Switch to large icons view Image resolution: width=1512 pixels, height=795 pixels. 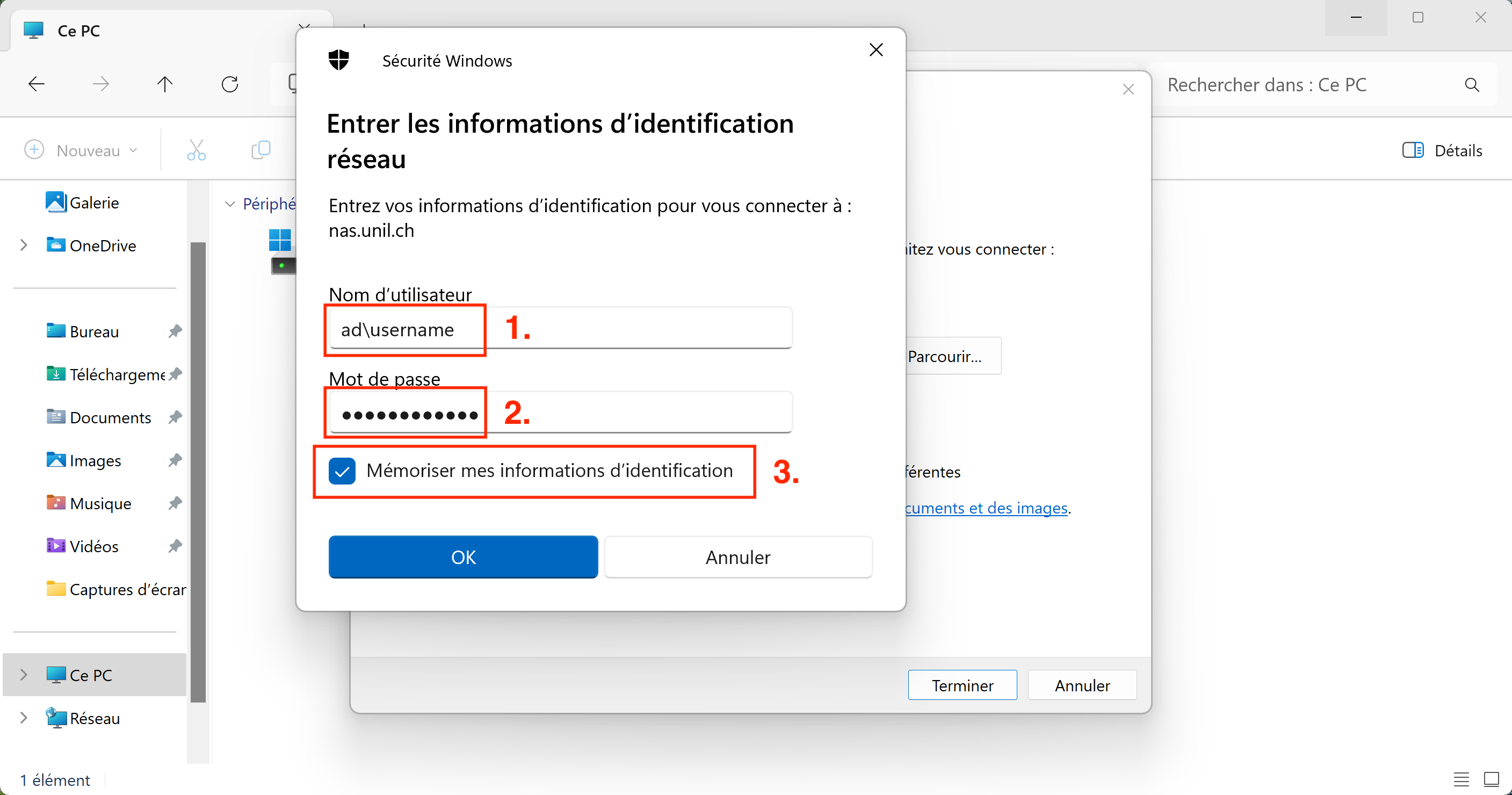coord(1491,779)
